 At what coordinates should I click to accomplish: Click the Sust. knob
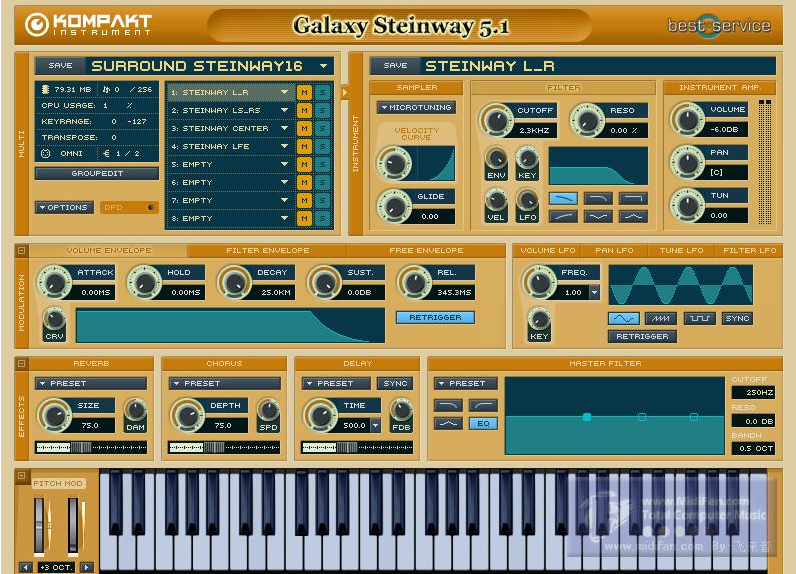pyautogui.click(x=324, y=283)
